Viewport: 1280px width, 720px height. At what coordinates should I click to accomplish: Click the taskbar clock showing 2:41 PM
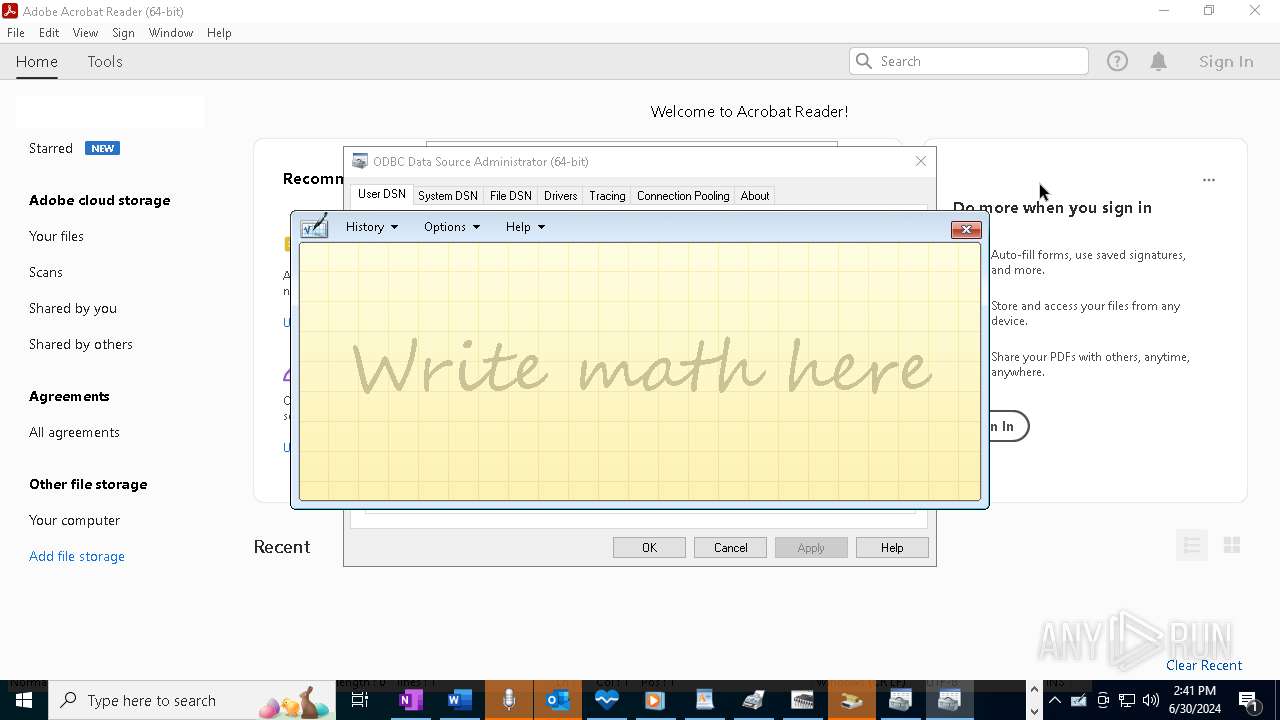(x=1195, y=700)
